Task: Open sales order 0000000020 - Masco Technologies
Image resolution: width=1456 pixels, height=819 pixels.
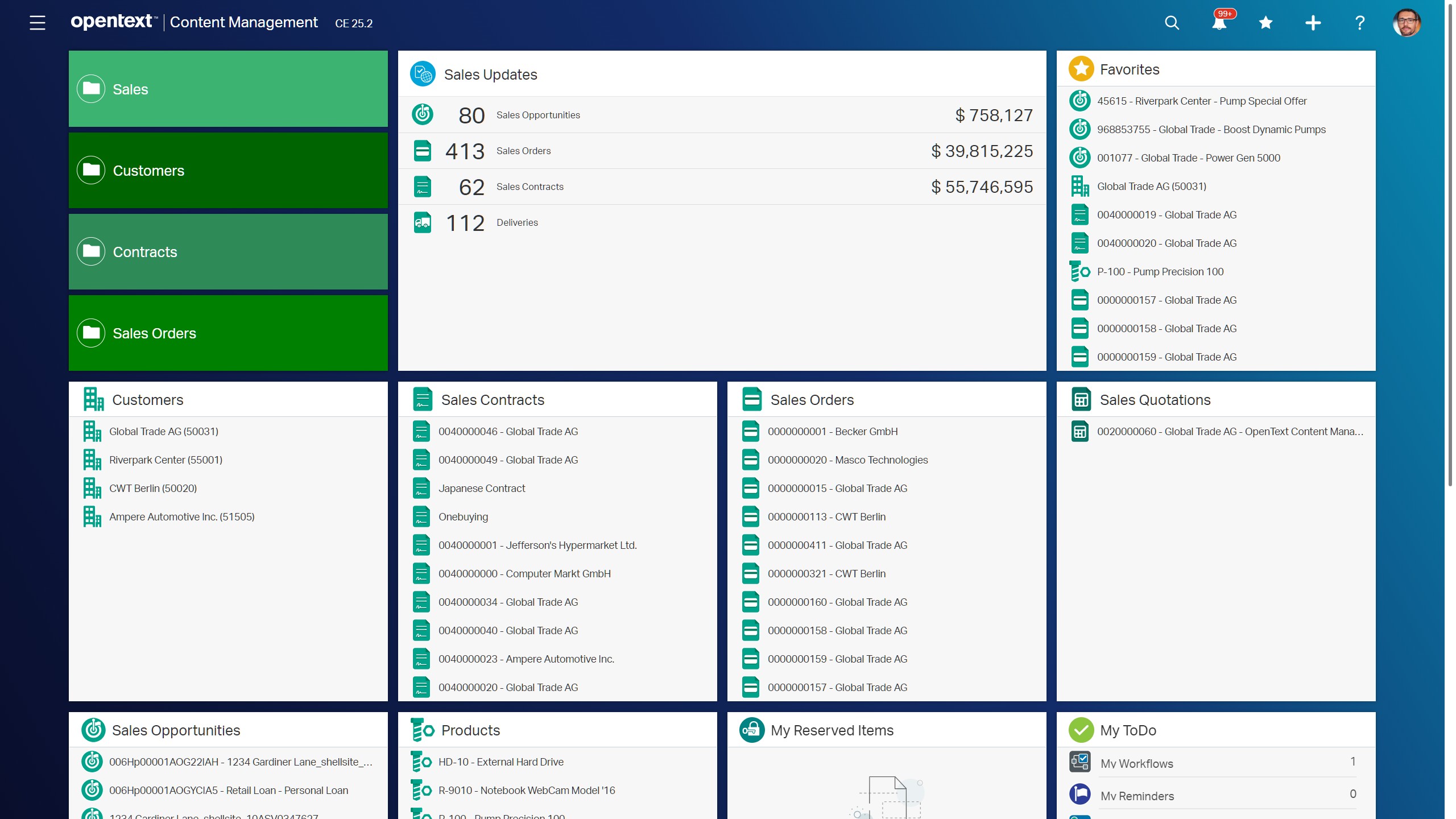Action: [887, 460]
